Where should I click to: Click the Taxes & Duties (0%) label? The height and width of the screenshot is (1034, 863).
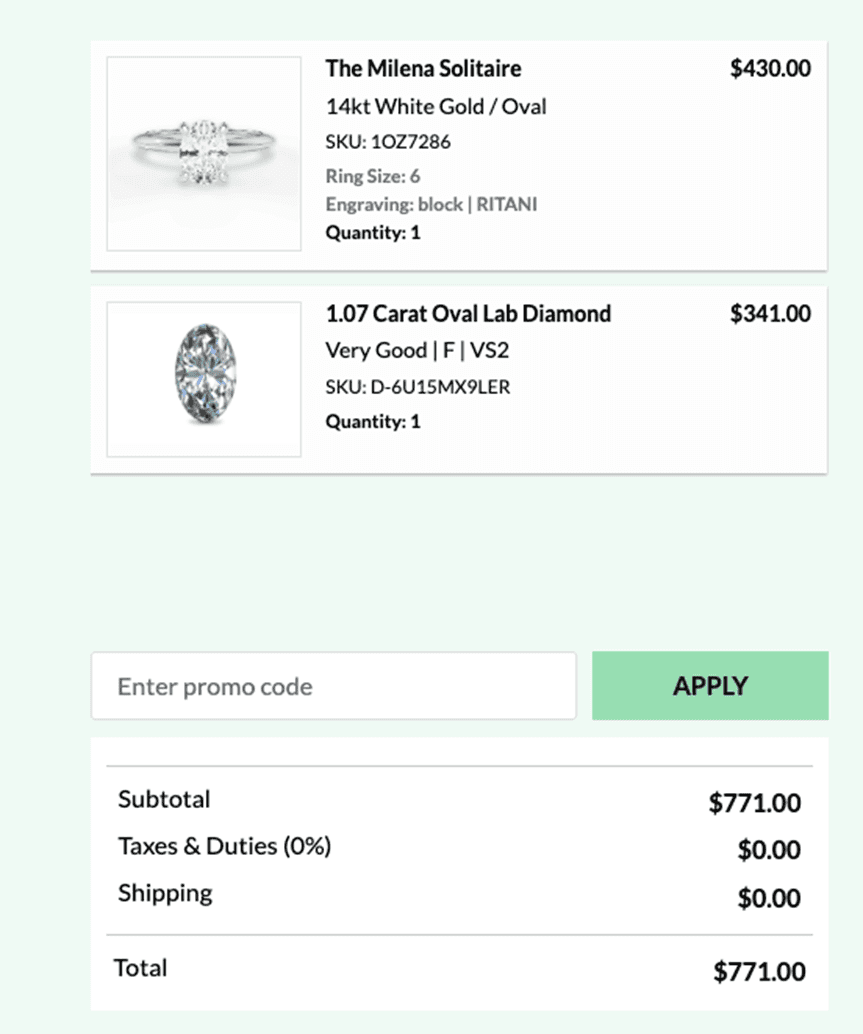coord(224,846)
